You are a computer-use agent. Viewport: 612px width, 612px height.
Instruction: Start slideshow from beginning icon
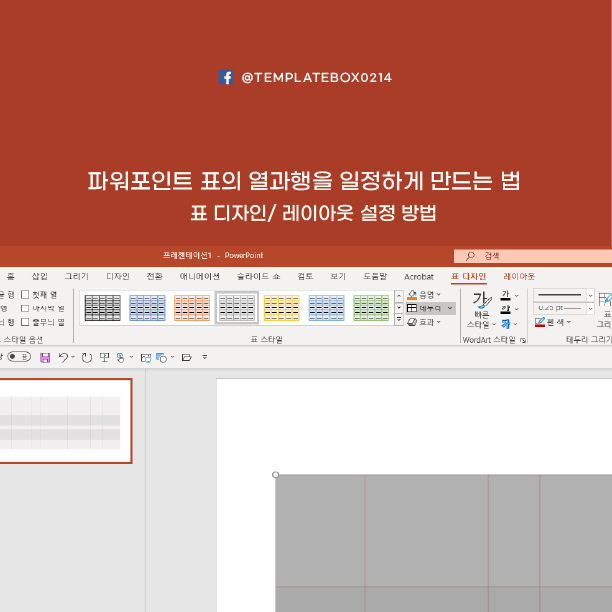tap(104, 357)
